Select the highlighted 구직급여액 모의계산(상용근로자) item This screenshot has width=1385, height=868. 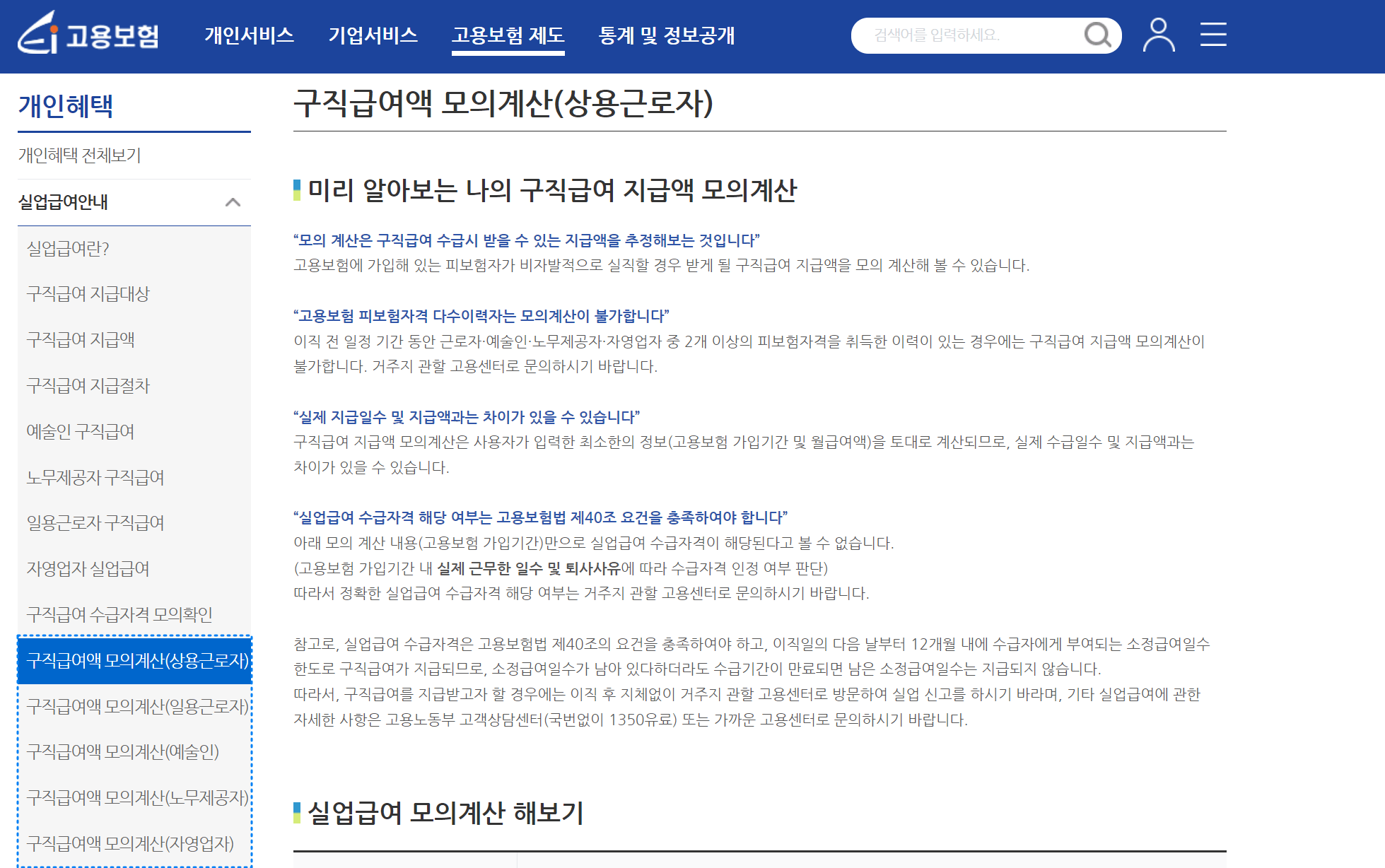(139, 660)
